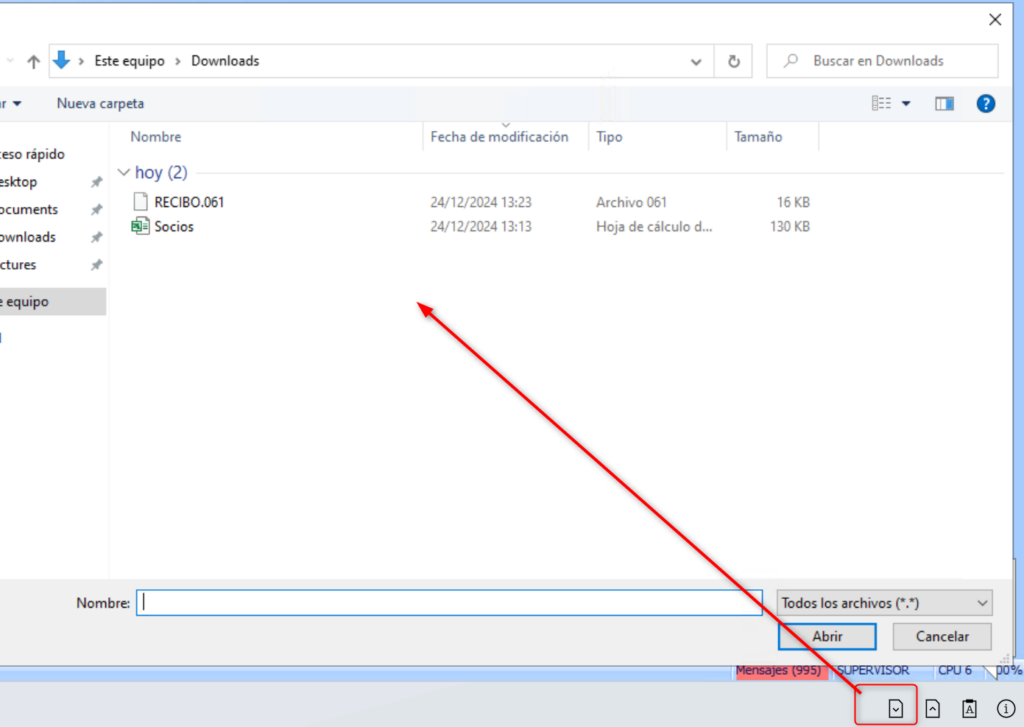
Task: Refresh the Downloads folder view
Action: (x=734, y=61)
